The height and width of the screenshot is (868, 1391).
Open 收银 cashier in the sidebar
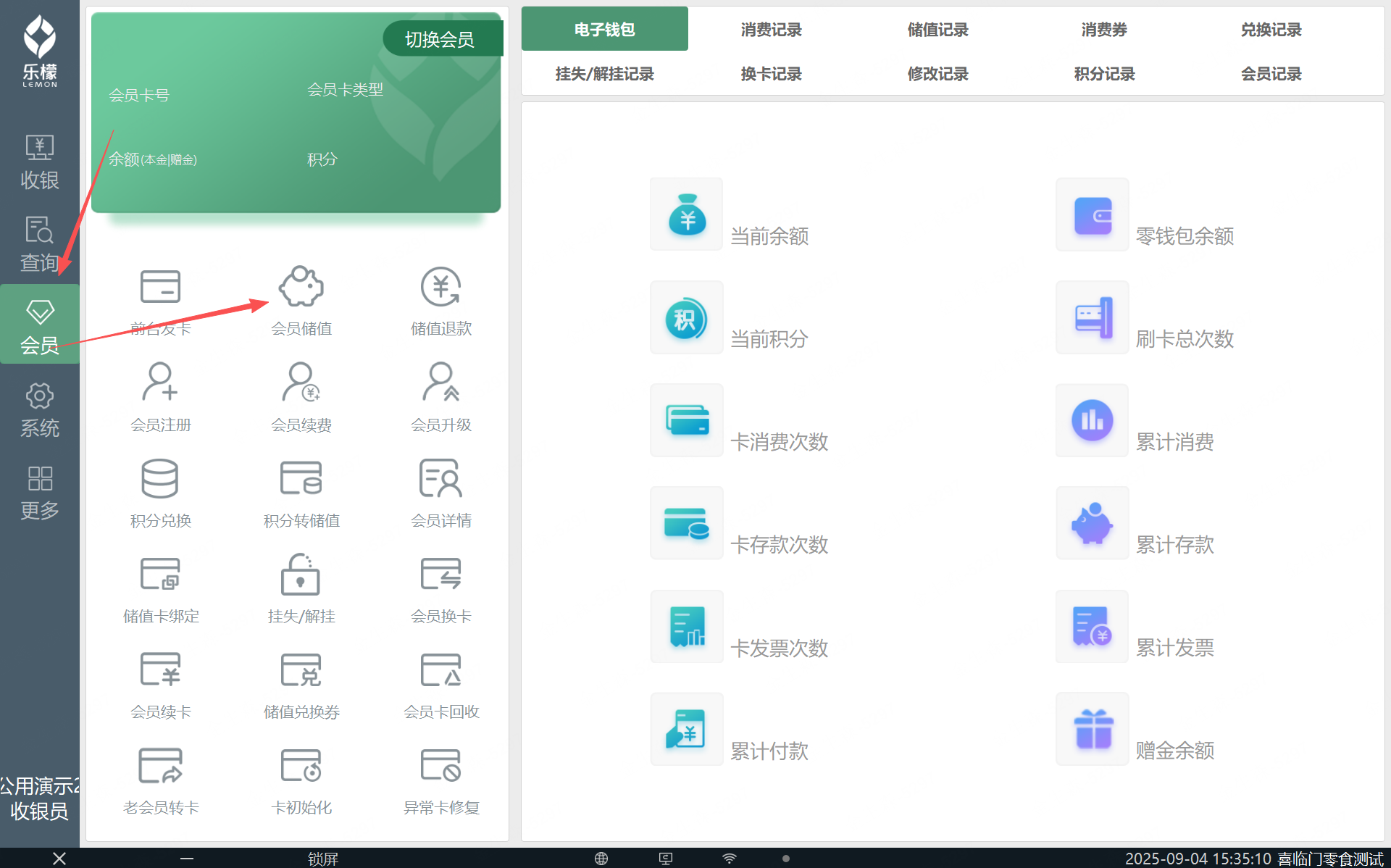pyautogui.click(x=40, y=162)
